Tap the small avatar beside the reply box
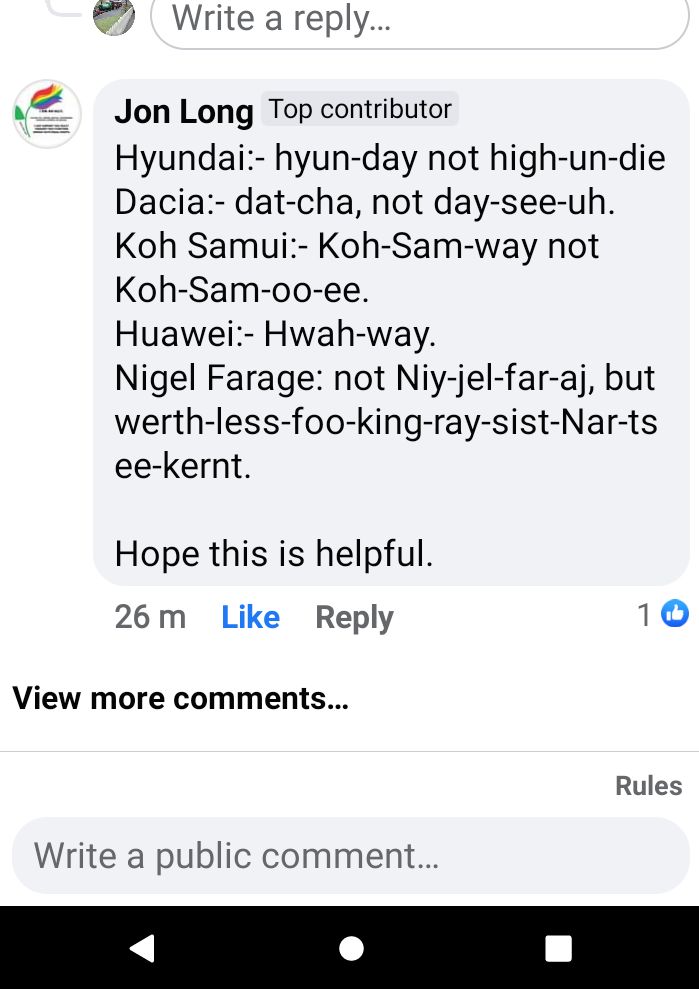The image size is (699, 989). (114, 16)
